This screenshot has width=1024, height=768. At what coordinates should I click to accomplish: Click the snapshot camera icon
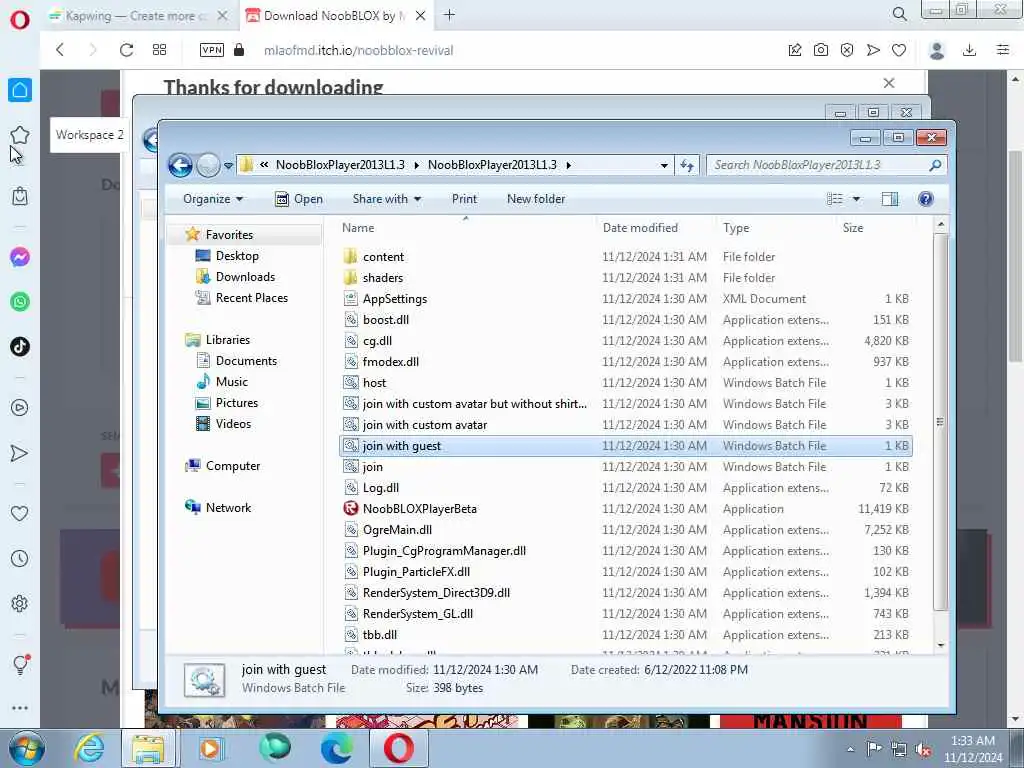click(821, 50)
